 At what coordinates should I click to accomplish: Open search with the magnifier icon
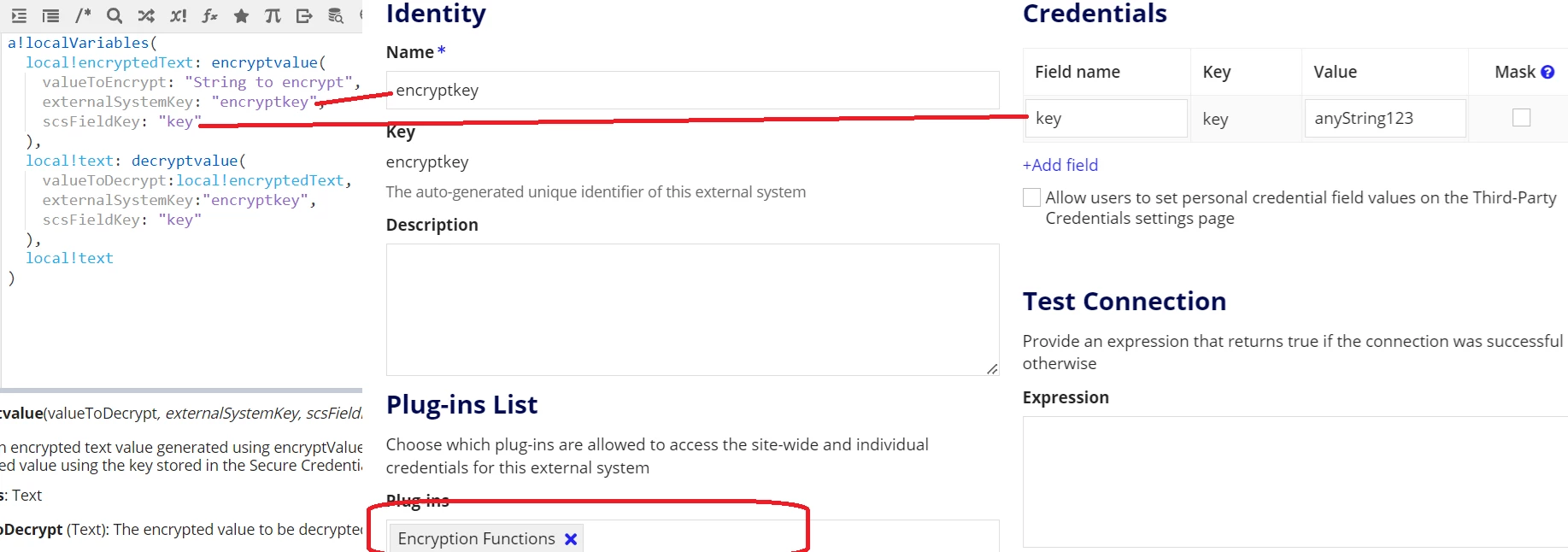(x=115, y=15)
